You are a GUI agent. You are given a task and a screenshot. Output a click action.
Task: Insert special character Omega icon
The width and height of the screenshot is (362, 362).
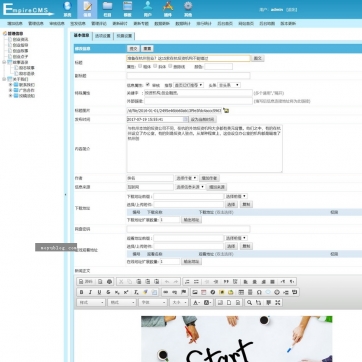(x=259, y=292)
